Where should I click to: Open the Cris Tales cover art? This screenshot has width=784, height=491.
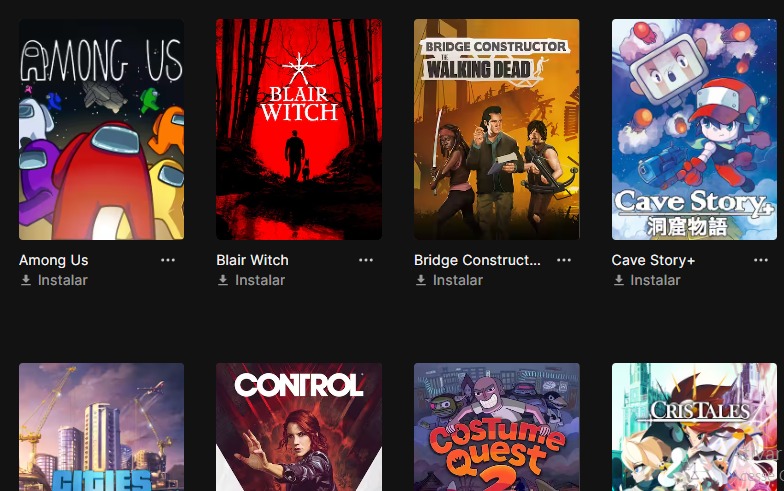pos(694,427)
